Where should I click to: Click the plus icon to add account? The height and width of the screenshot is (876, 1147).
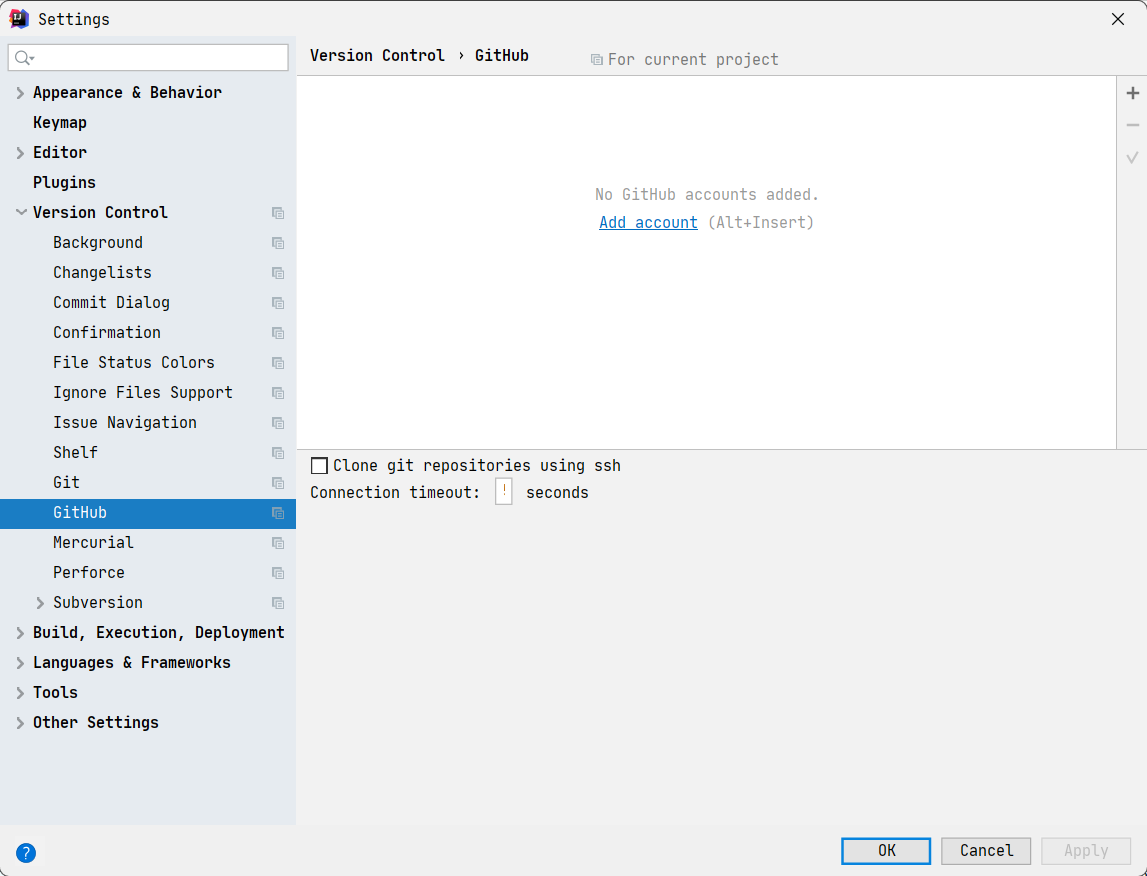pos(1132,93)
